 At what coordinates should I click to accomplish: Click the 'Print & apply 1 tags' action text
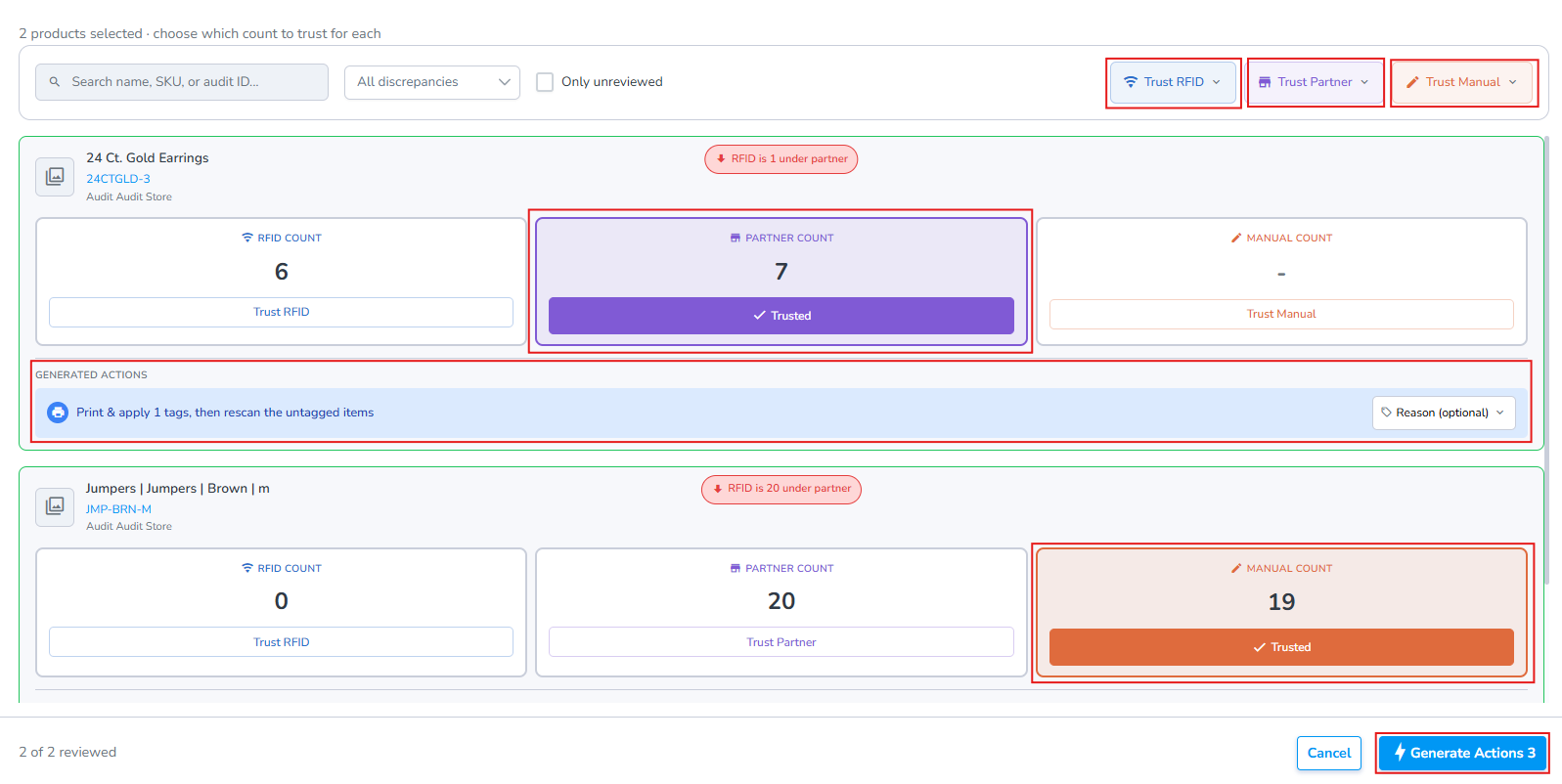(225, 413)
